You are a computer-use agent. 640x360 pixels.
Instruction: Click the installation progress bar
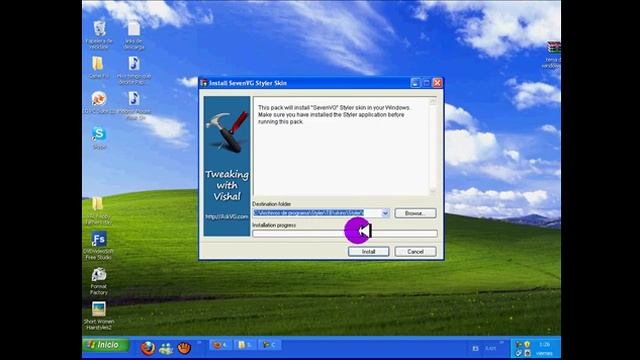click(344, 233)
